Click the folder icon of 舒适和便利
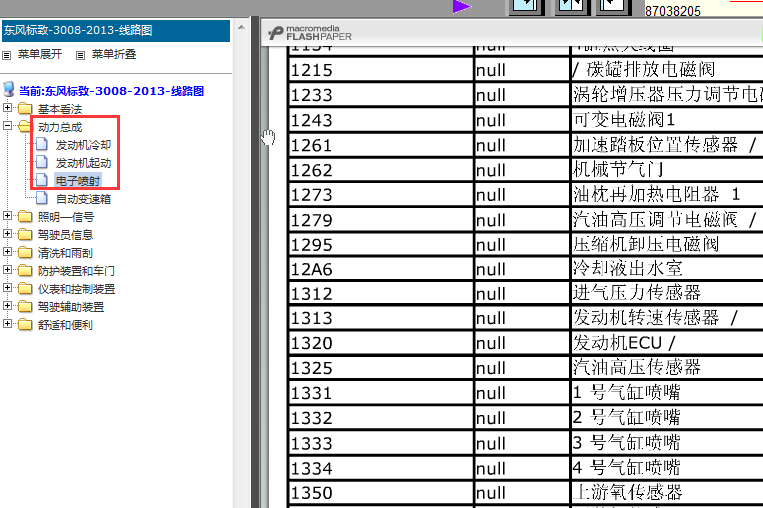Viewport: 763px width, 508px height. click(25, 325)
